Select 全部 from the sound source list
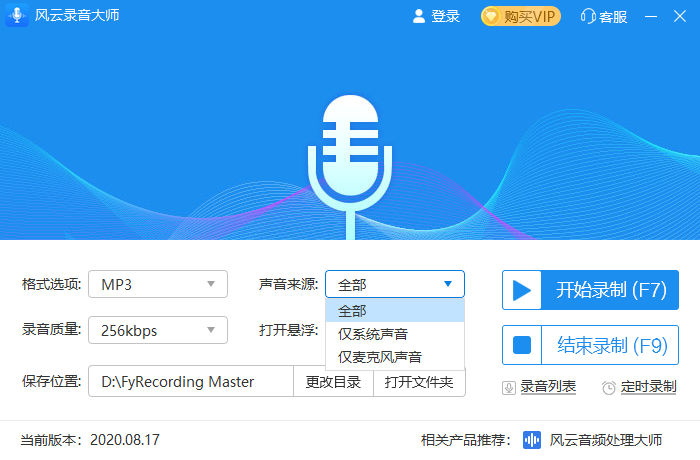The width and height of the screenshot is (700, 460). click(395, 310)
